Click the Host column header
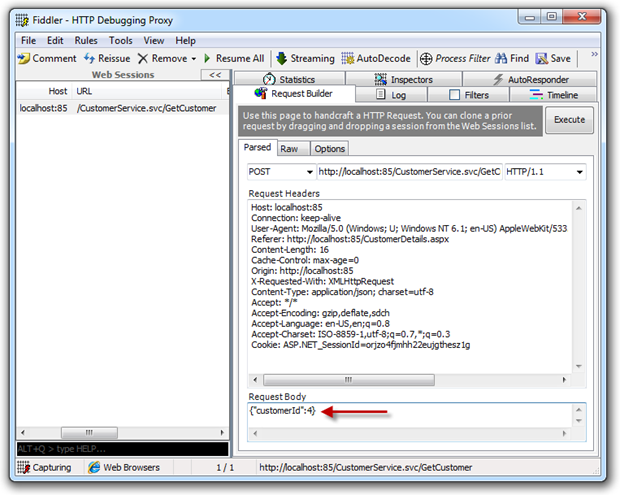Image resolution: width=620 pixels, height=495 pixels. pos(44,91)
